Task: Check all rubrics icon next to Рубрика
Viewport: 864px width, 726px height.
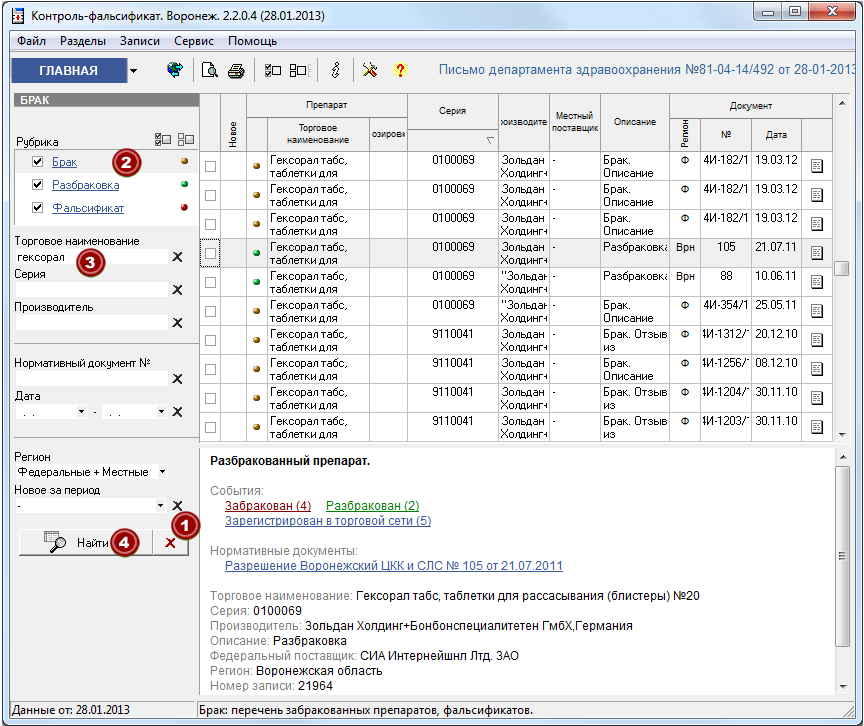Action: click(163, 139)
